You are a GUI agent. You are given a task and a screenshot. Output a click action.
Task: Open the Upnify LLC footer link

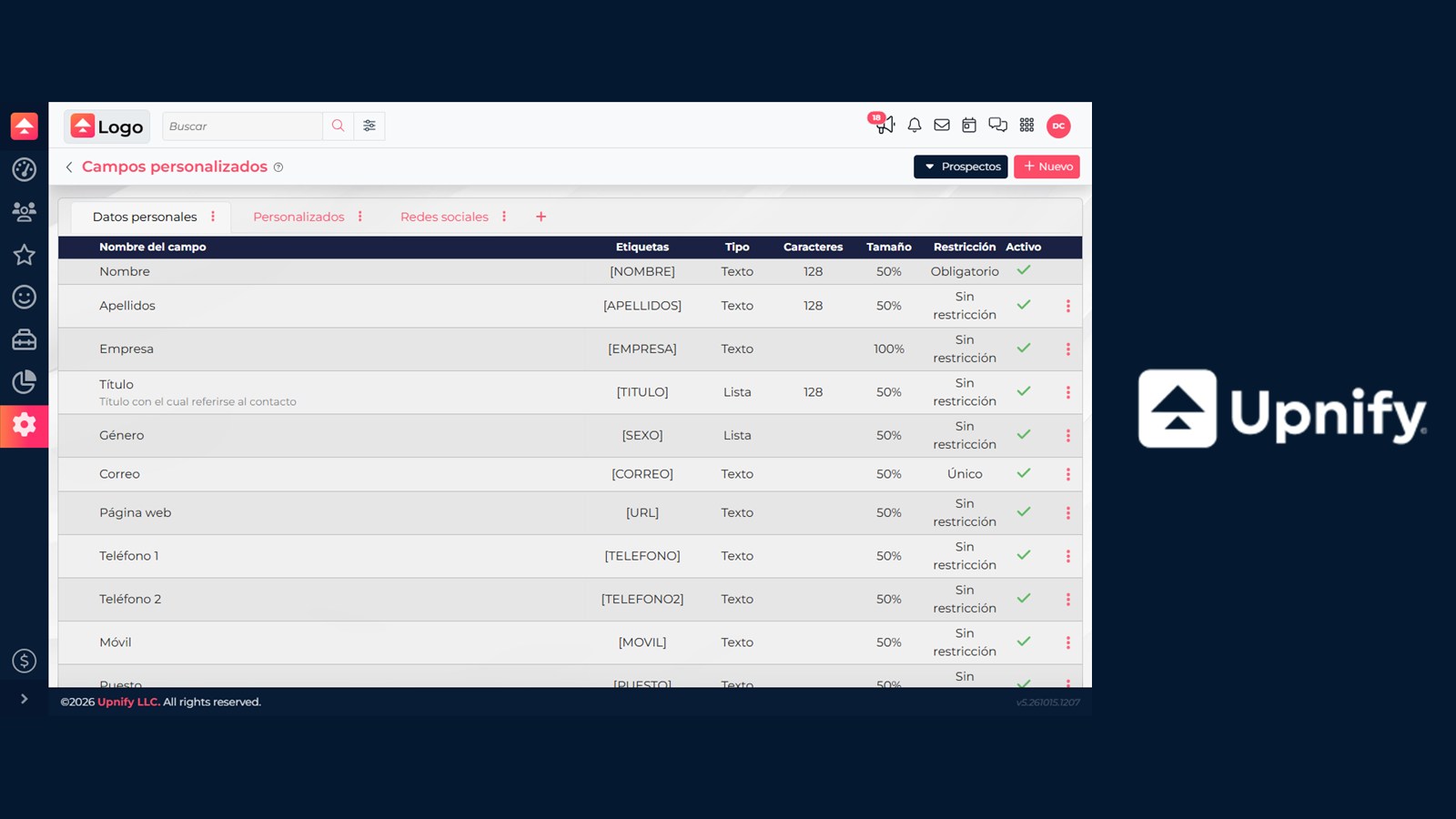(x=128, y=702)
